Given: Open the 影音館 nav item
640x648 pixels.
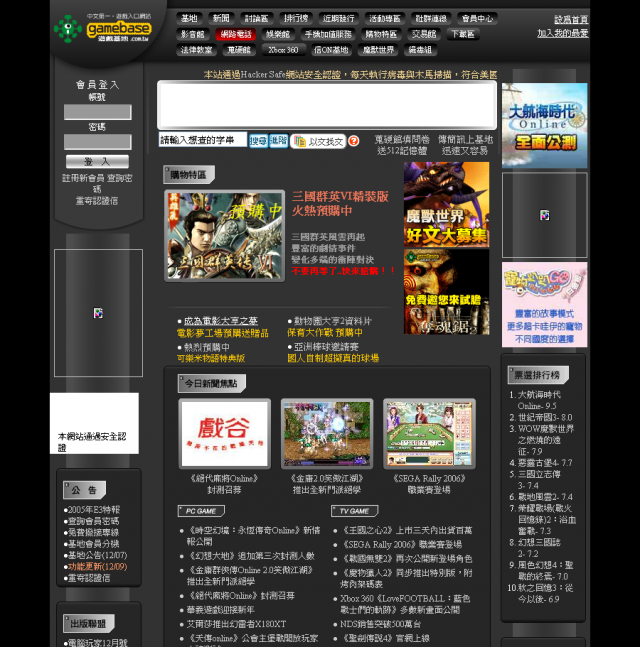Looking at the screenshot, I should coord(193,34).
